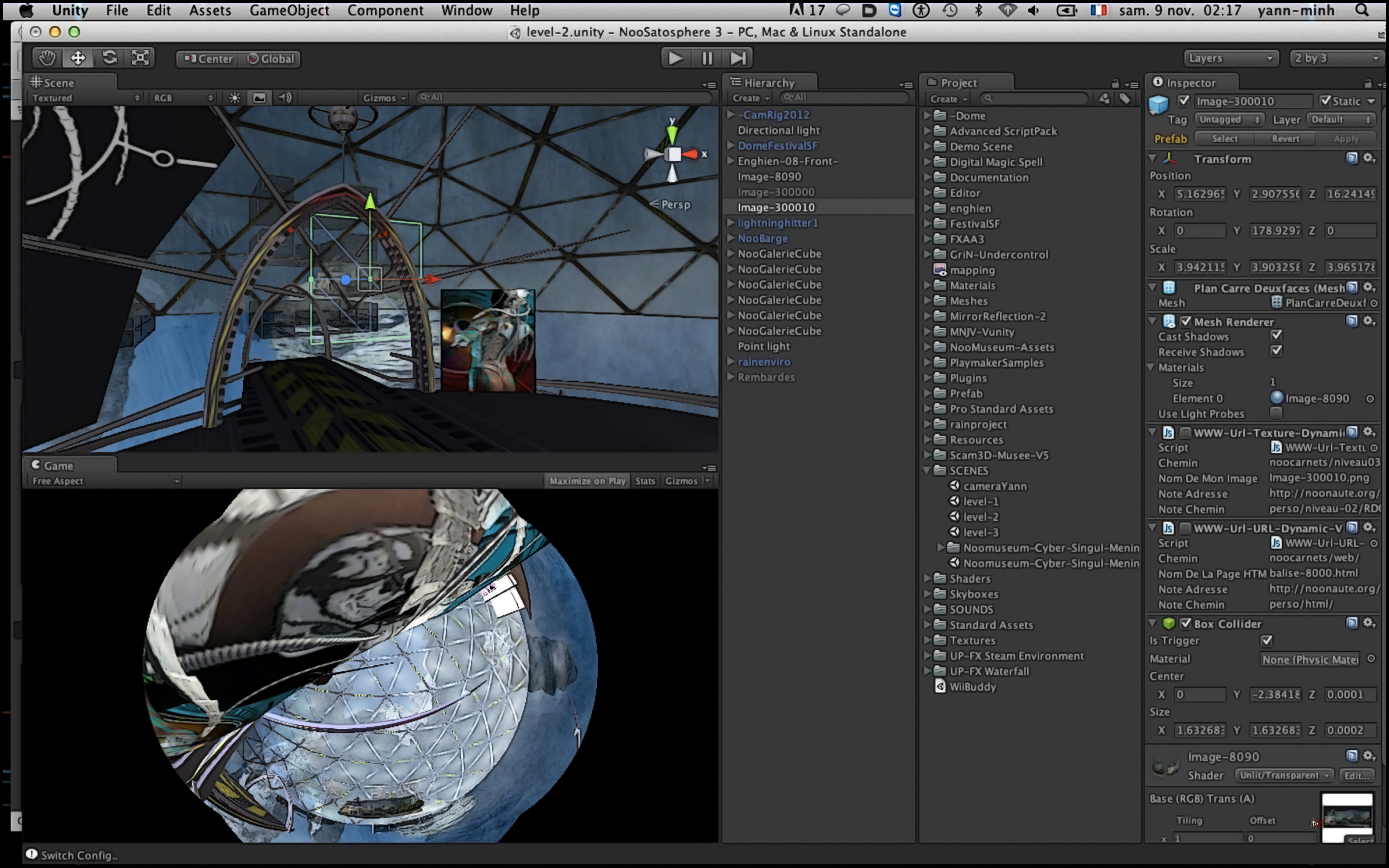Screen dimensions: 1389x868
Task: Select the Rotate tool
Action: (109, 58)
